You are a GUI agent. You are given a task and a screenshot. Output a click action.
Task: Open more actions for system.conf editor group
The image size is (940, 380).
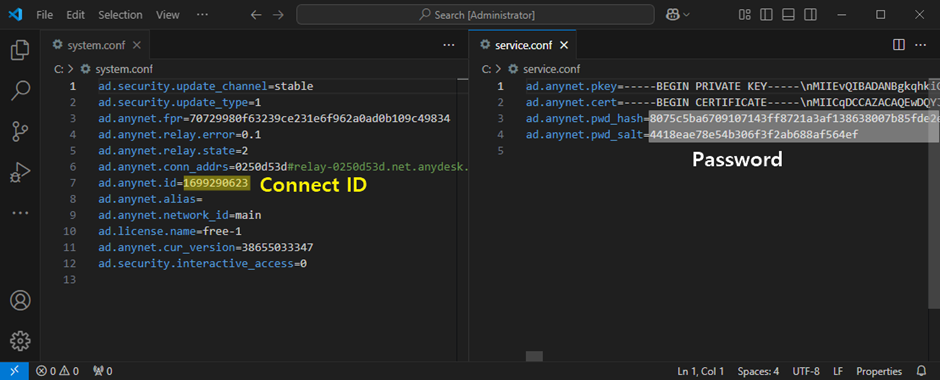point(448,45)
